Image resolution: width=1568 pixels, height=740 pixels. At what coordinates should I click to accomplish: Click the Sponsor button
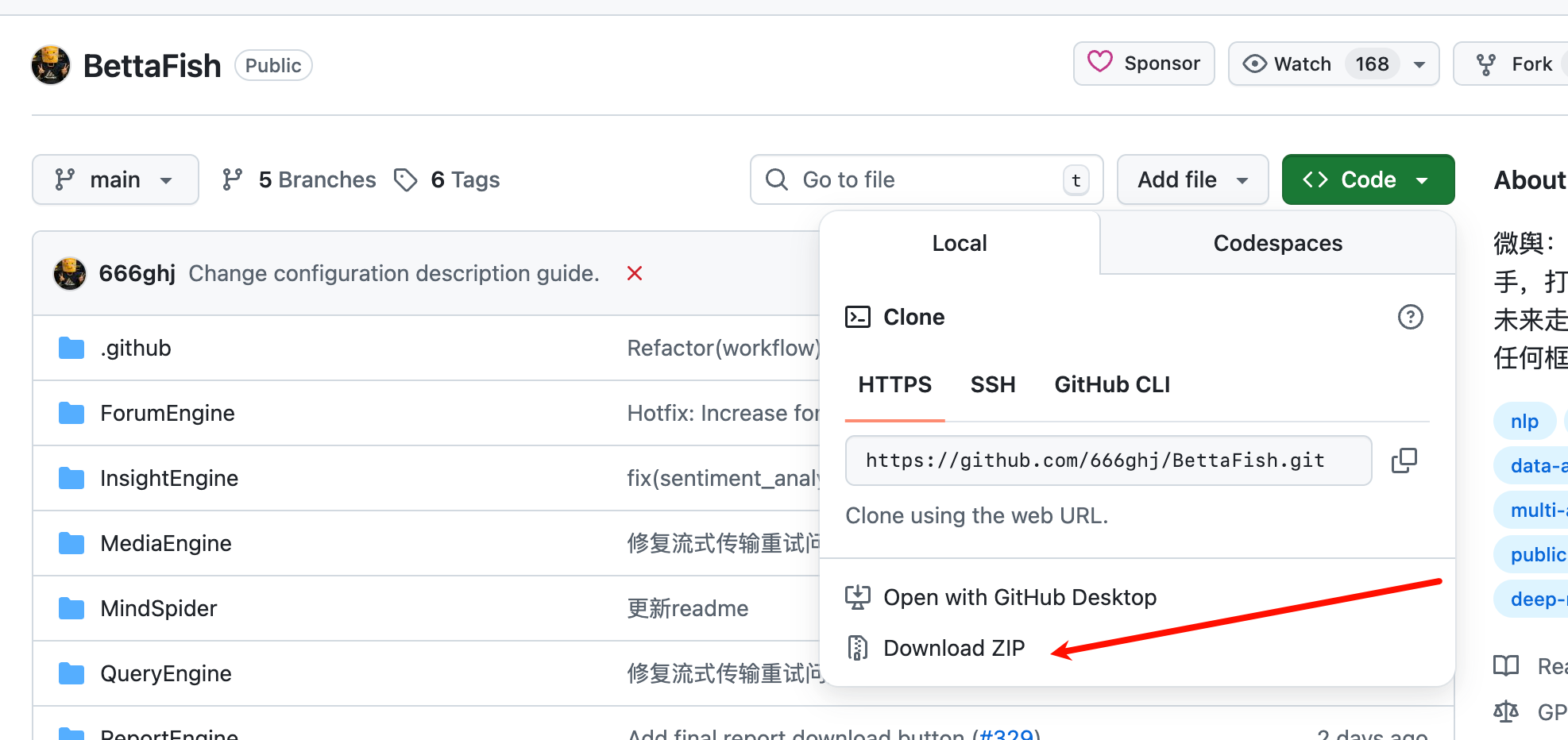click(x=1144, y=64)
